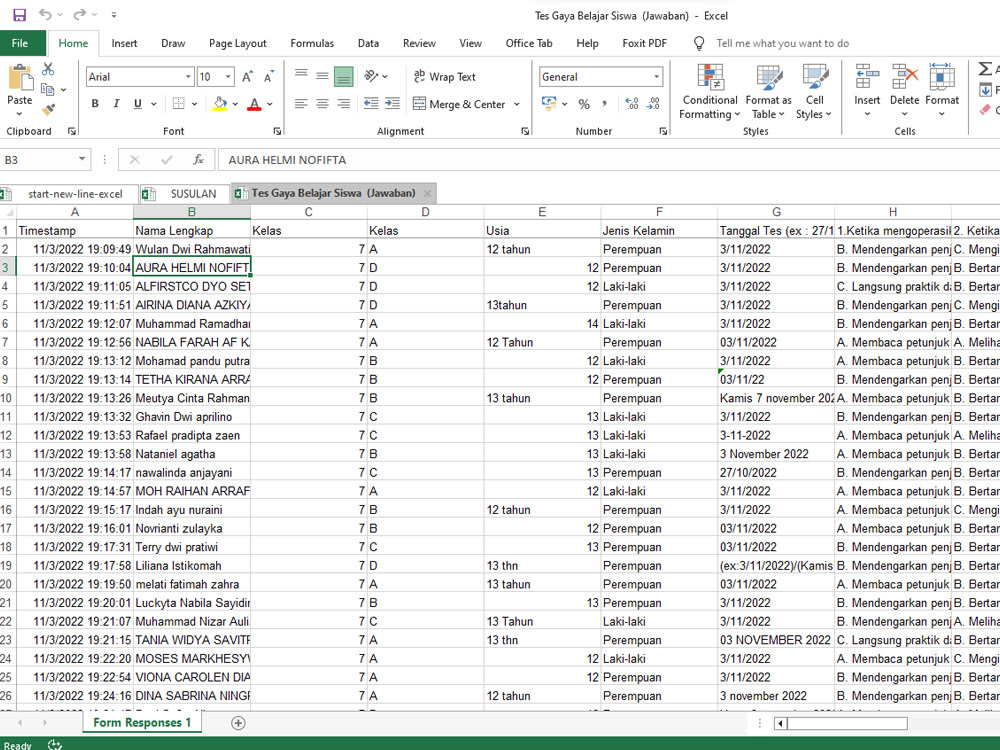Open the Arial font name dropdown
The image size is (1000, 750).
pyautogui.click(x=188, y=77)
